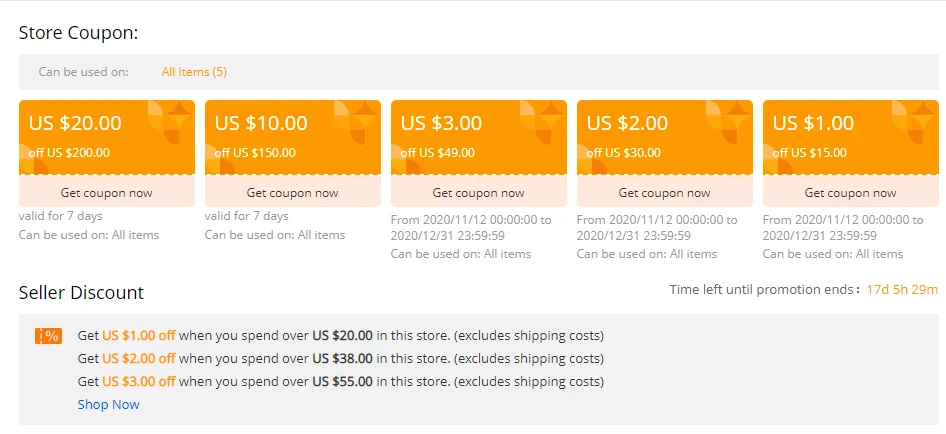The width and height of the screenshot is (946, 434).
Task: Open the Shop Now link
Action: (x=109, y=405)
